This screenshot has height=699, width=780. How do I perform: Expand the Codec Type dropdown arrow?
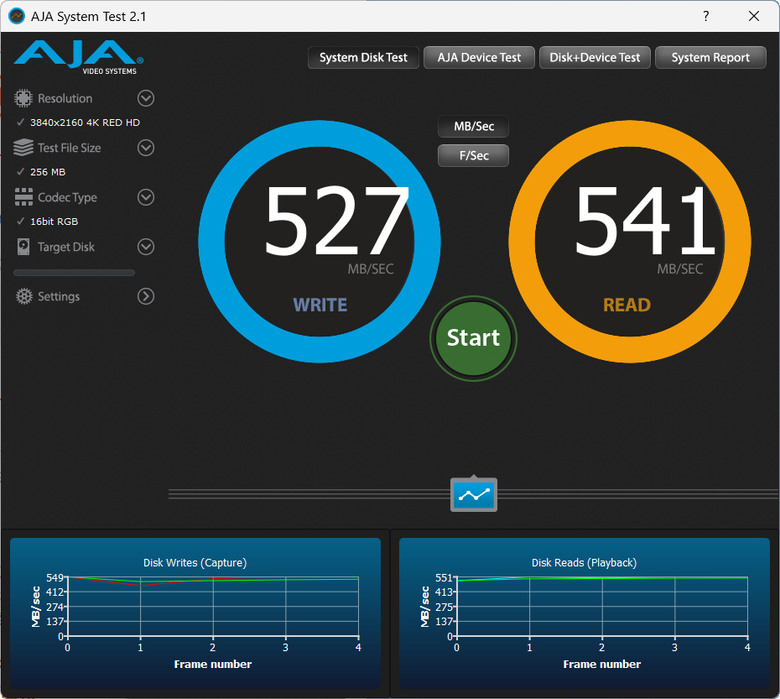point(146,197)
